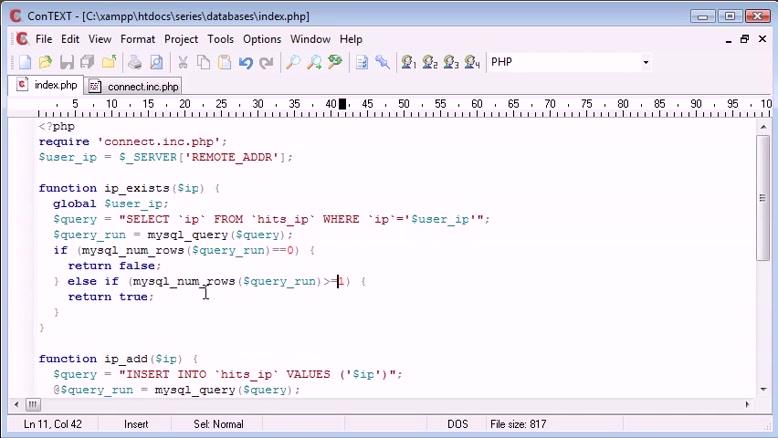Open the Tools menu

coord(220,39)
